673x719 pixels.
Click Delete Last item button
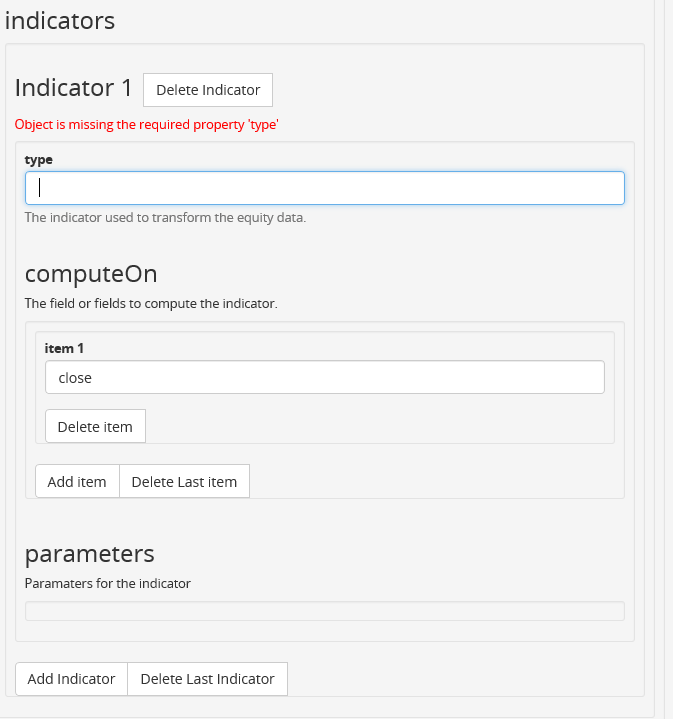click(184, 481)
